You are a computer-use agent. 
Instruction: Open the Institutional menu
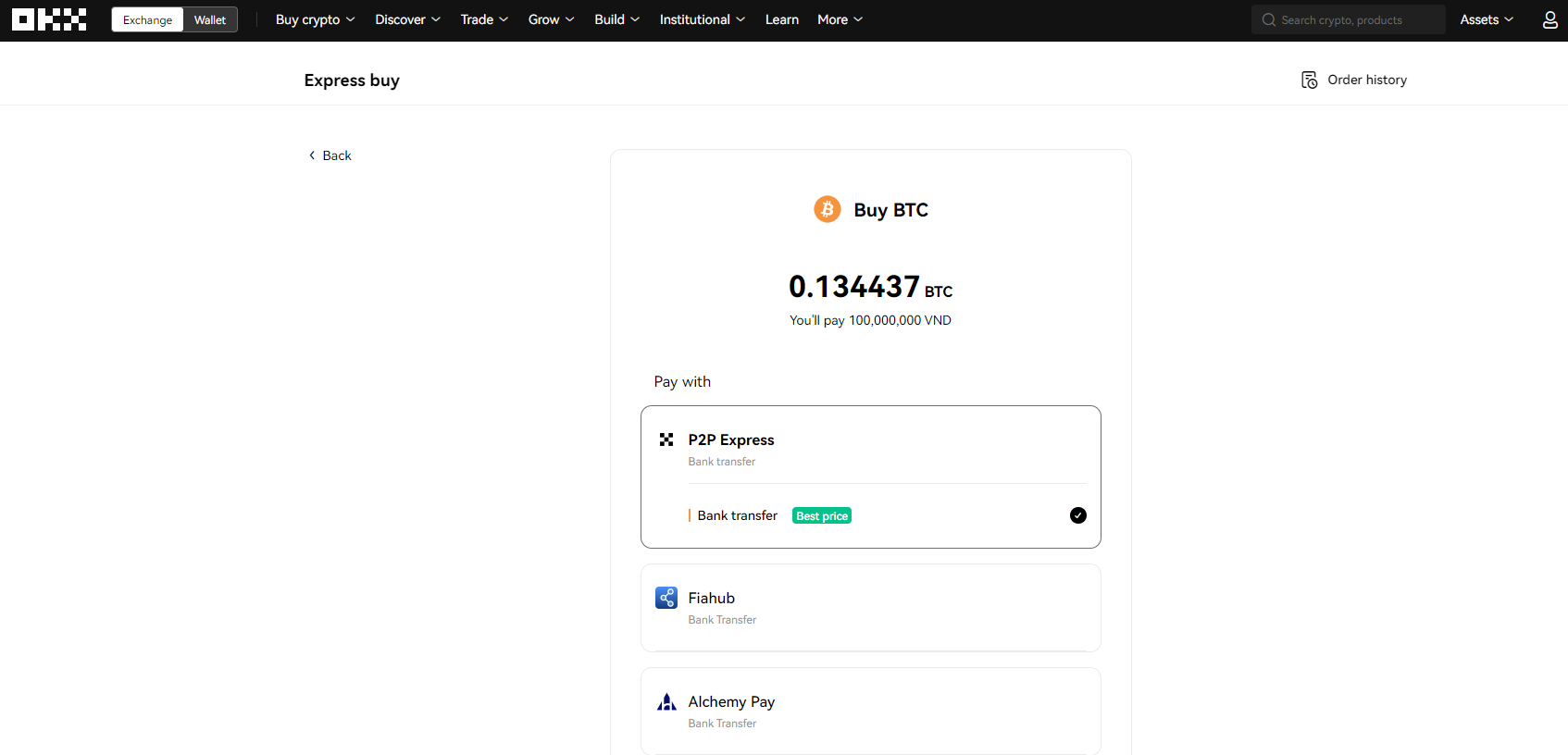tap(702, 19)
